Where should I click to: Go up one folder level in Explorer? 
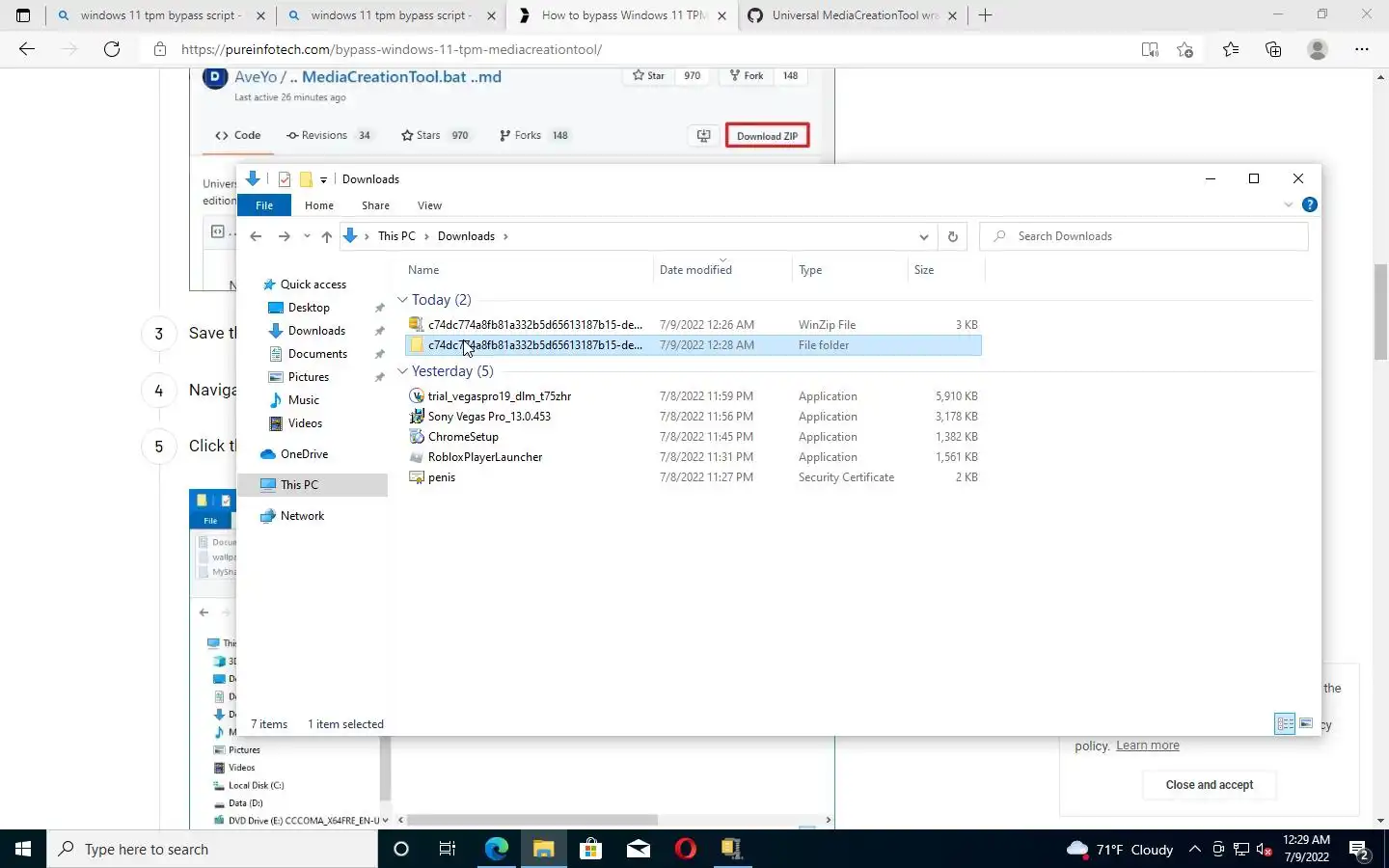[x=327, y=236]
